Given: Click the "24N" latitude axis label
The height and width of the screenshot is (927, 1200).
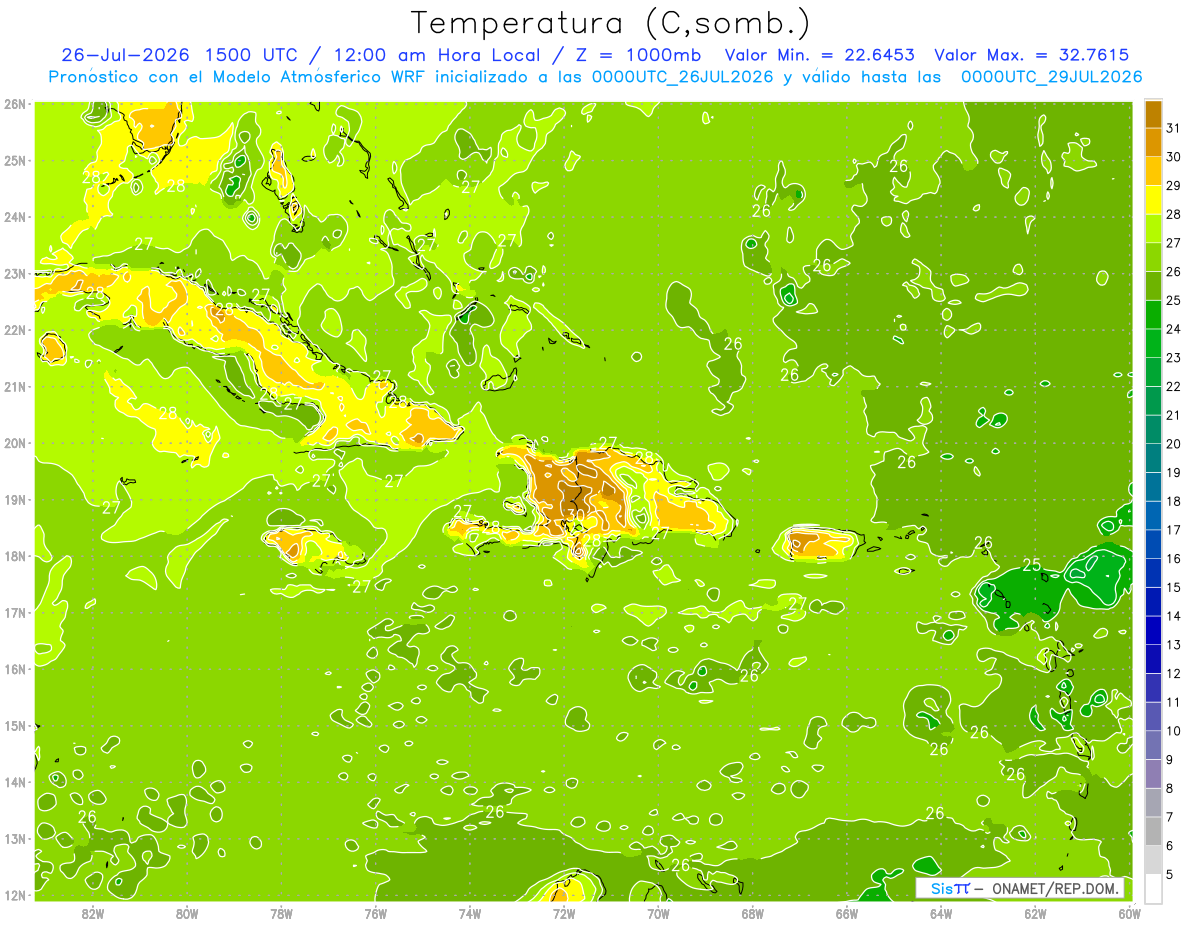Looking at the screenshot, I should click(x=14, y=217).
